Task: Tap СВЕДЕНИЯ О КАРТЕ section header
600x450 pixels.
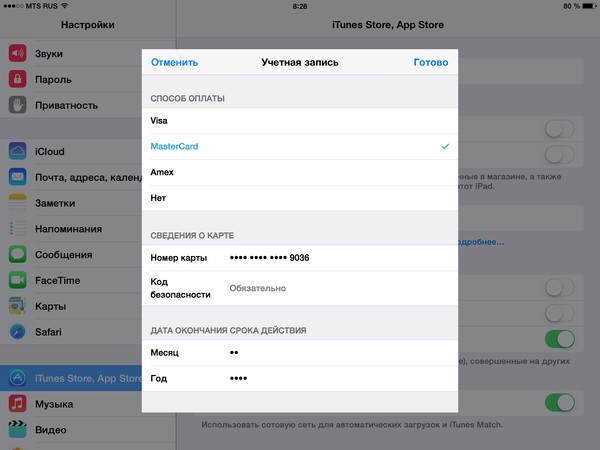Action: [x=192, y=235]
